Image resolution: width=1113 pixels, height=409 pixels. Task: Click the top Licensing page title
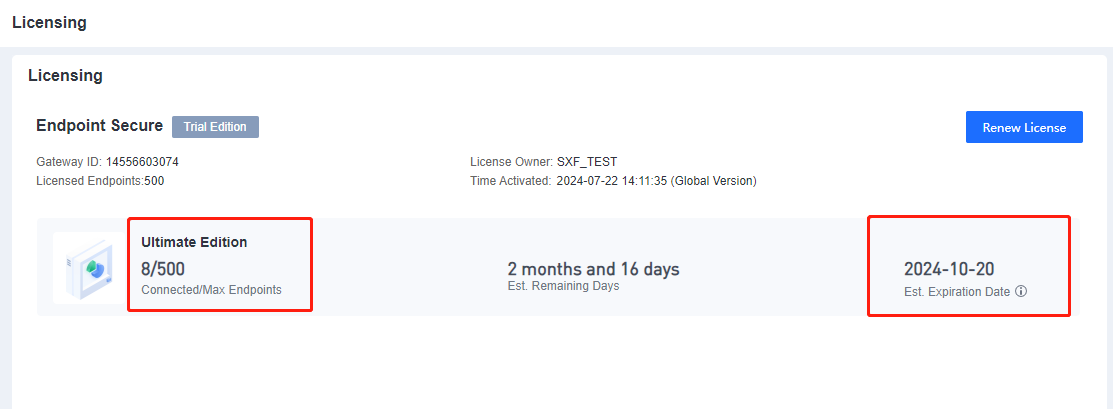coord(49,22)
